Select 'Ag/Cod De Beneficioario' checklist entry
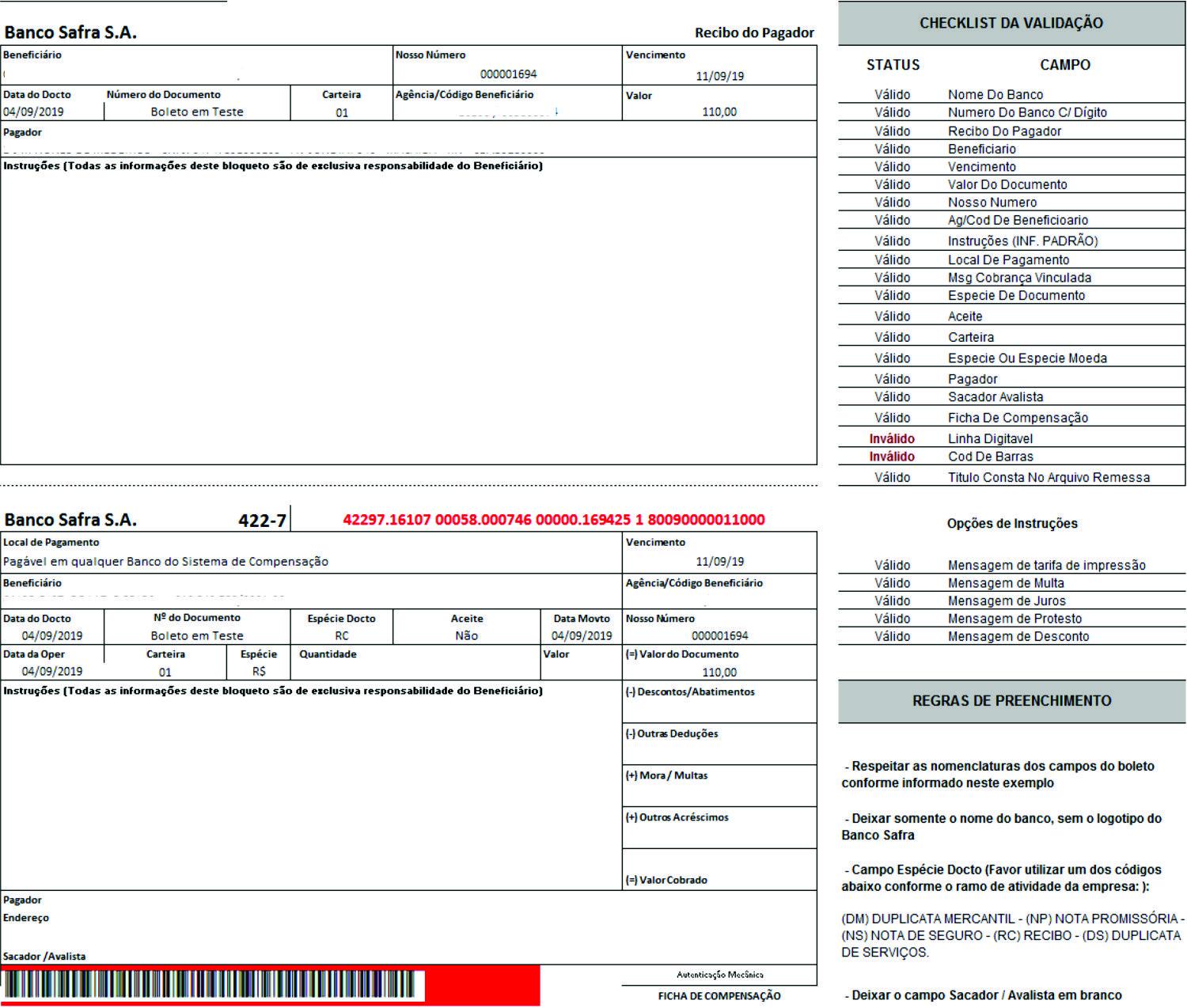 pos(1018,220)
